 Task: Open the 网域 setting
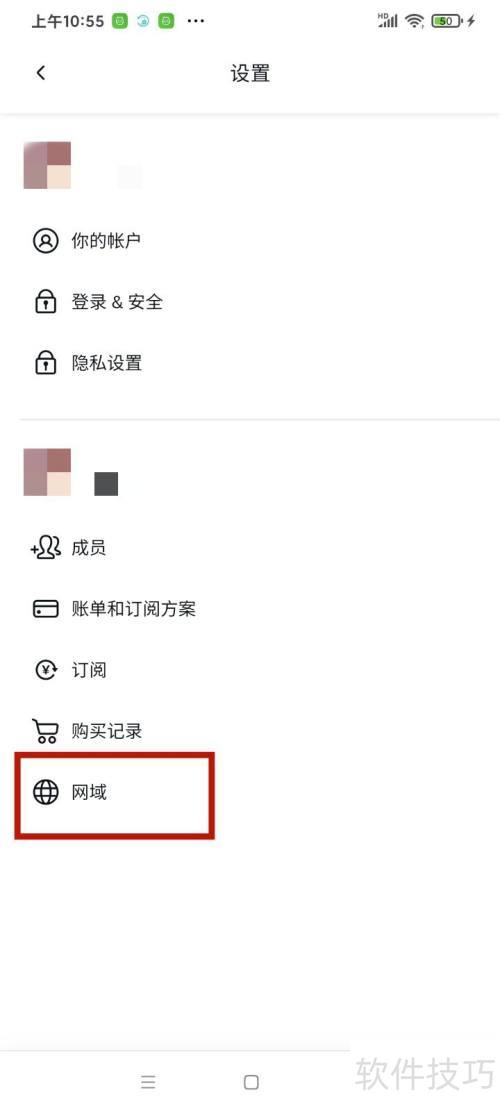[x=250, y=792]
